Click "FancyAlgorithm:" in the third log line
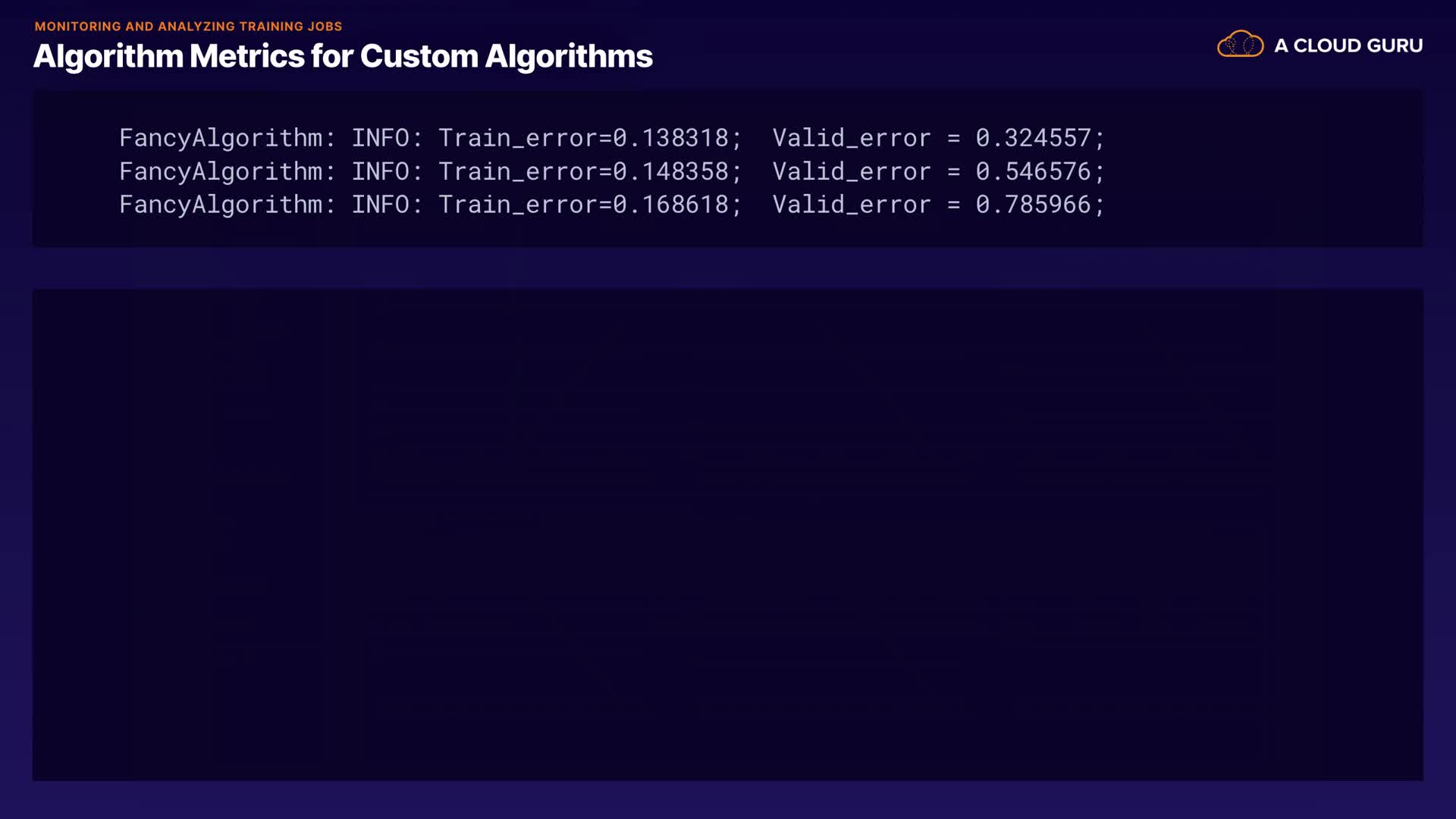The image size is (1456, 819). click(x=227, y=205)
